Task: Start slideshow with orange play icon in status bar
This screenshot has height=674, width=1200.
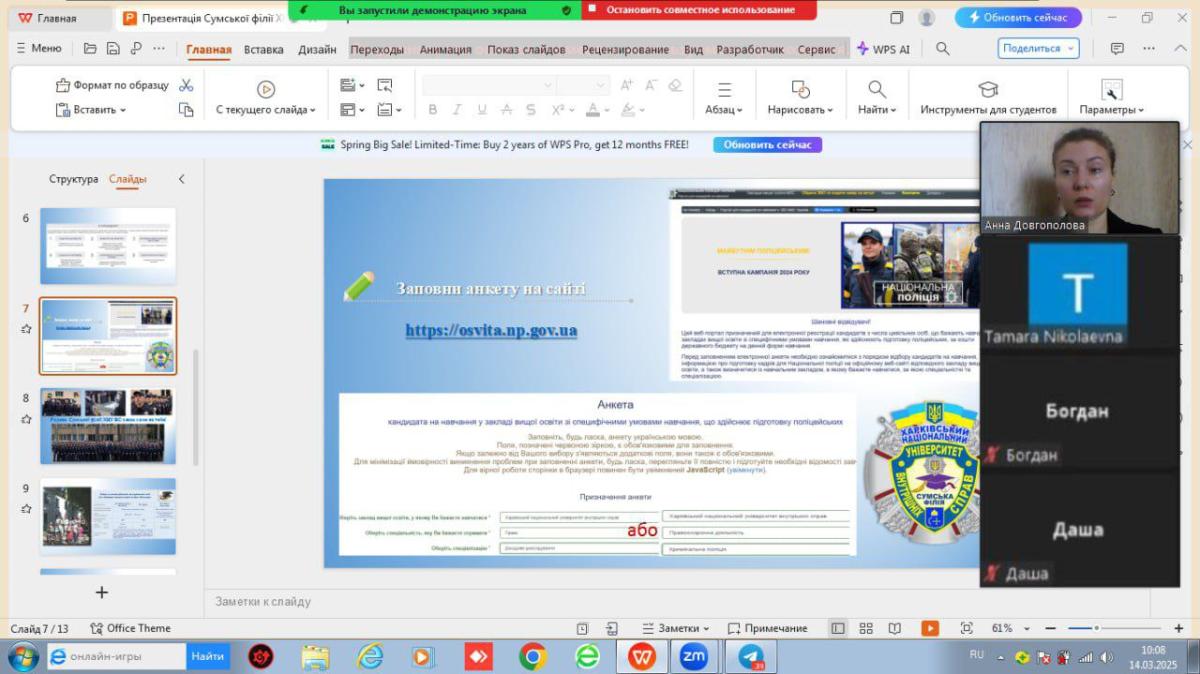Action: tap(930, 628)
